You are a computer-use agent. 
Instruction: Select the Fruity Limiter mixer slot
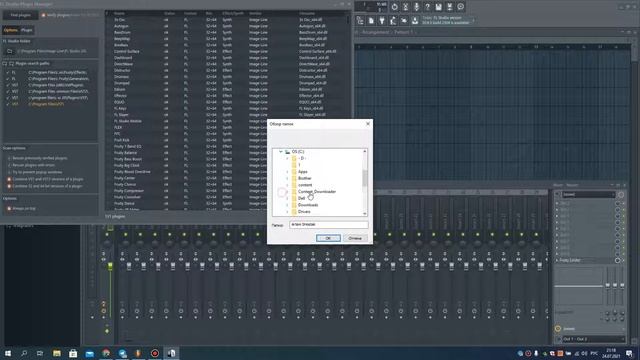pos(587,260)
